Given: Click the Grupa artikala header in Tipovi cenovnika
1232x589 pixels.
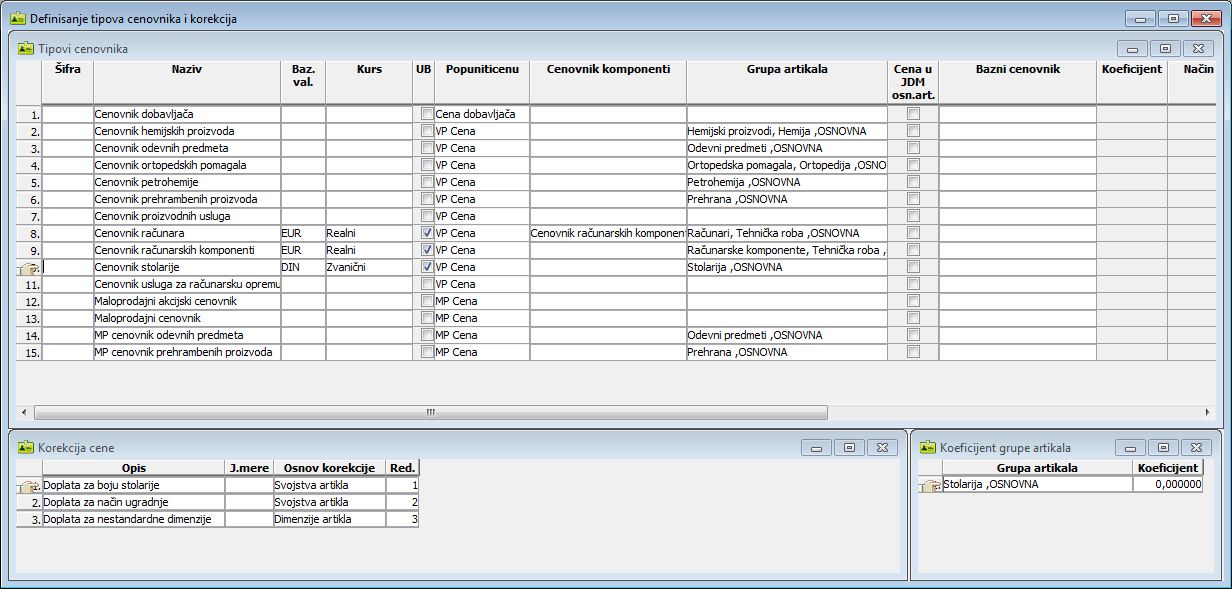Looking at the screenshot, I should coord(786,70).
